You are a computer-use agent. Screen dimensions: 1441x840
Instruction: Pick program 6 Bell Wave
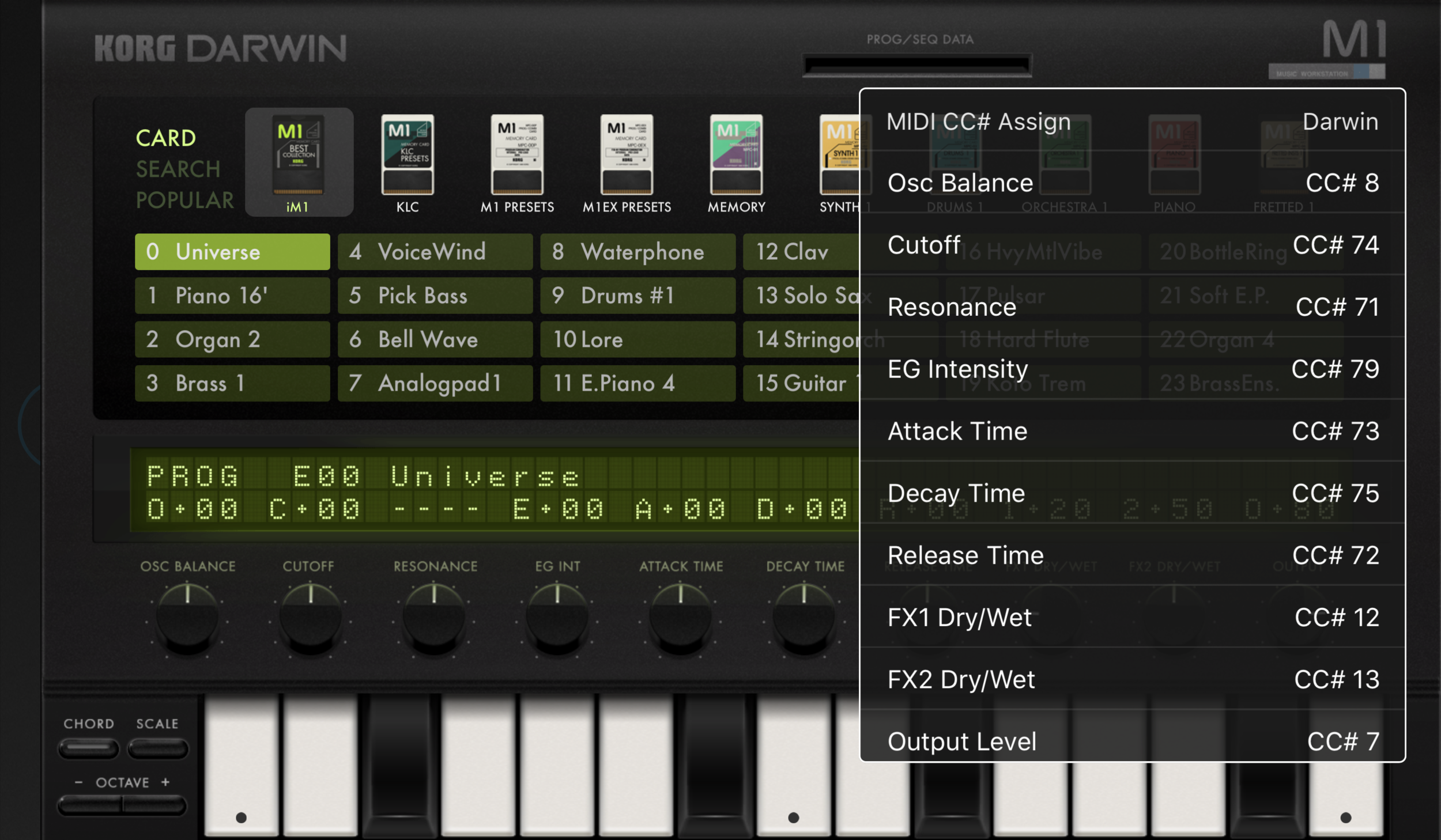click(x=435, y=339)
